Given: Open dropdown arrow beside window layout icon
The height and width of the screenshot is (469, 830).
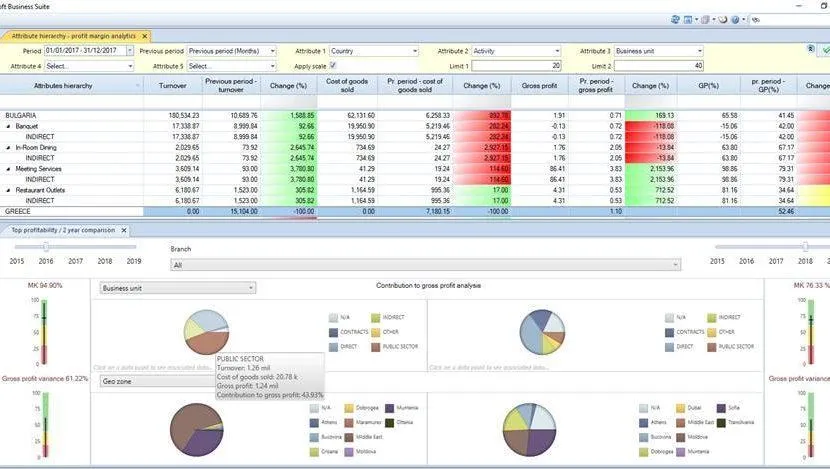Looking at the screenshot, I should coord(696,20).
